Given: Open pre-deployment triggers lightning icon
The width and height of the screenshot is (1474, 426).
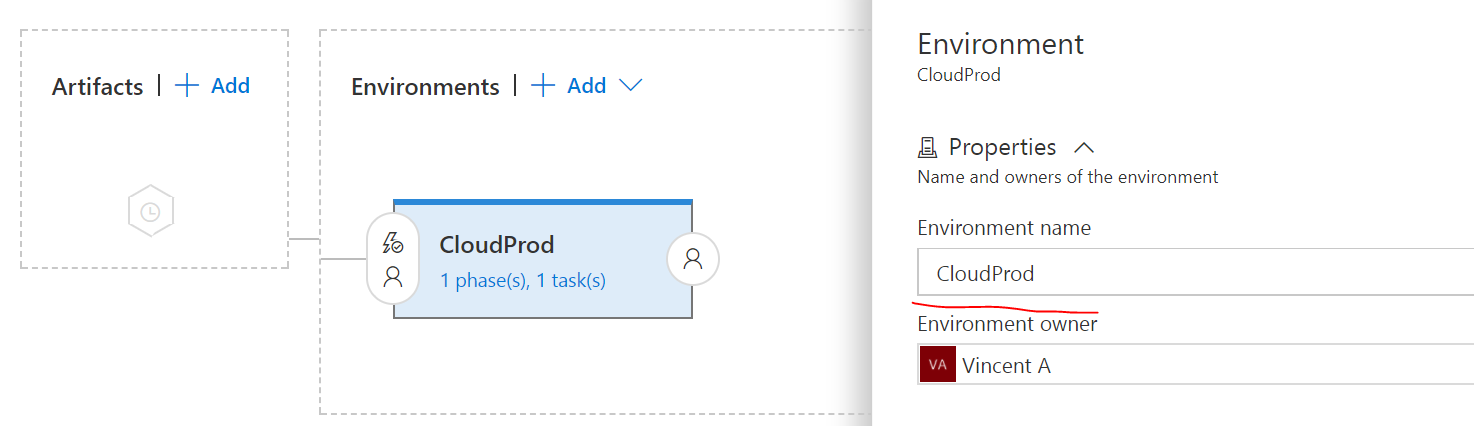Looking at the screenshot, I should pos(393,243).
